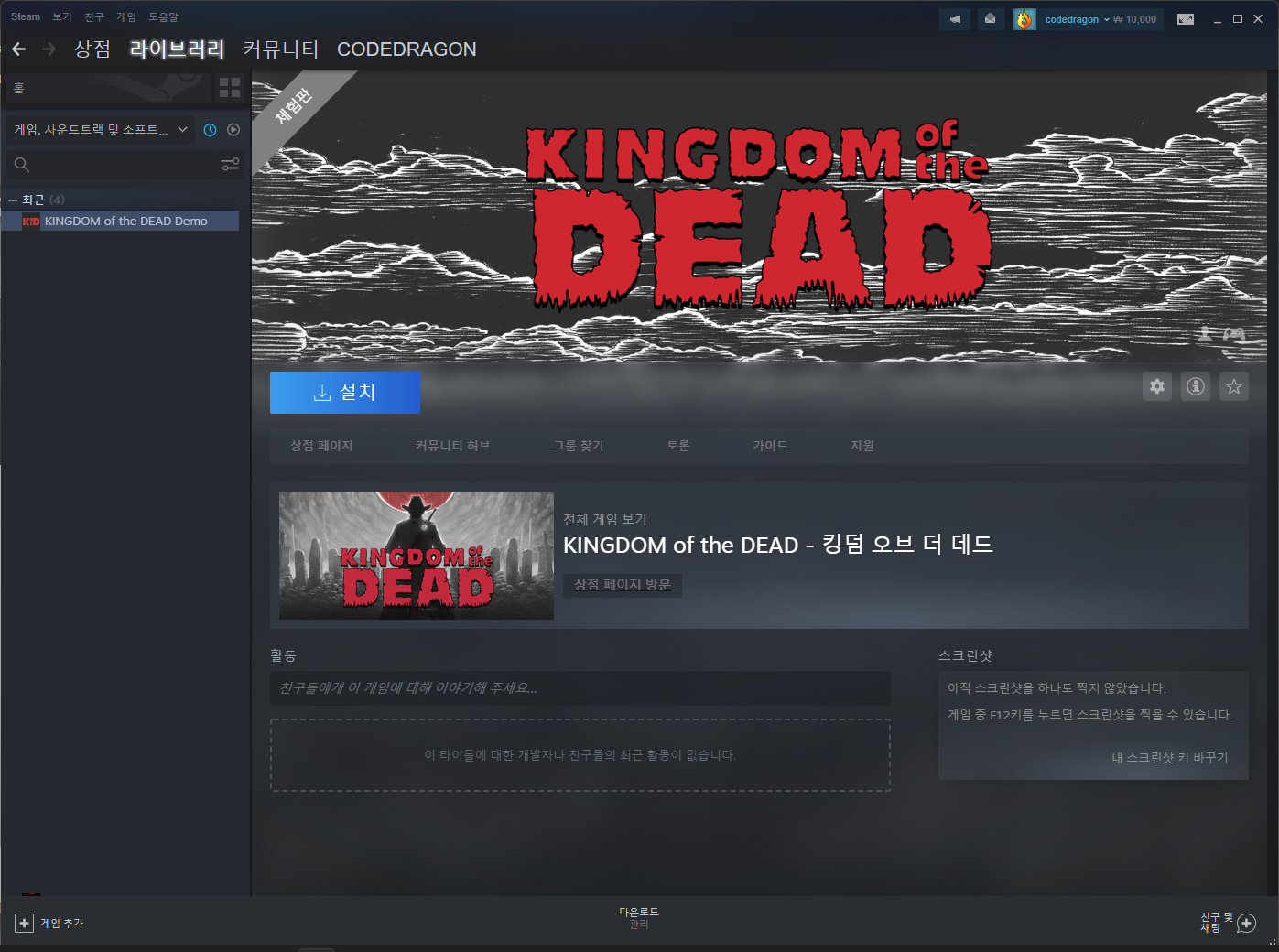Toggle grid collections view icon
This screenshot has height=952, width=1279.
tap(230, 88)
